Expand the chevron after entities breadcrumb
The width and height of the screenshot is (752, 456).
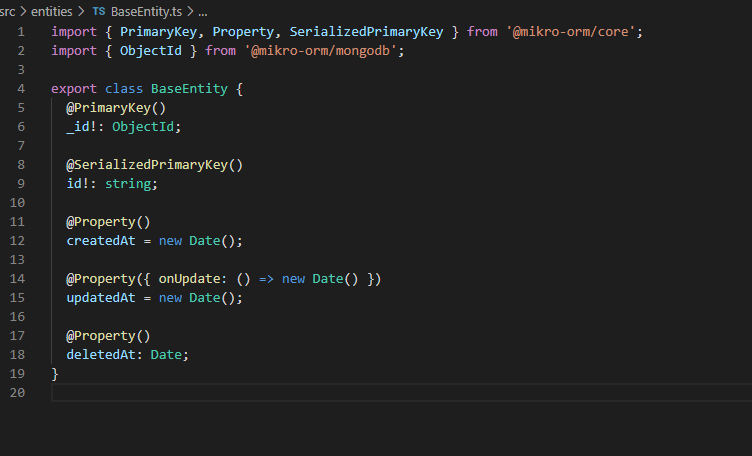[82, 12]
